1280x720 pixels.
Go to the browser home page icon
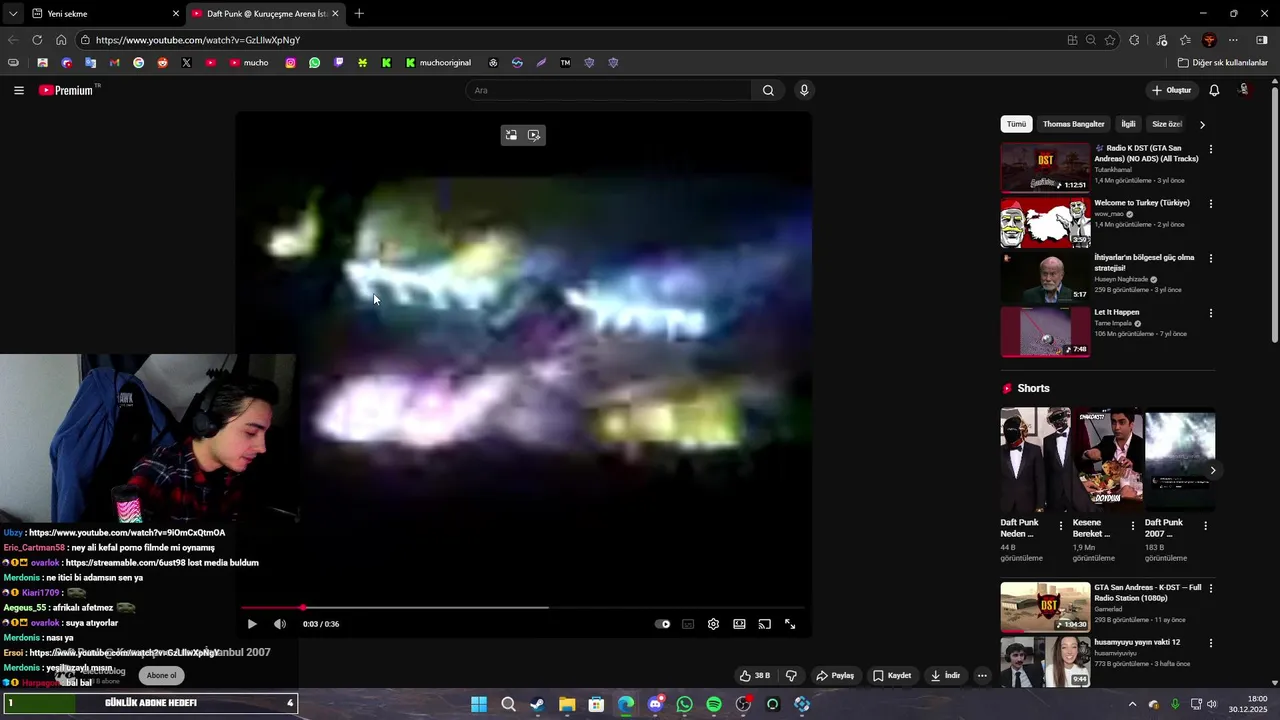61,40
